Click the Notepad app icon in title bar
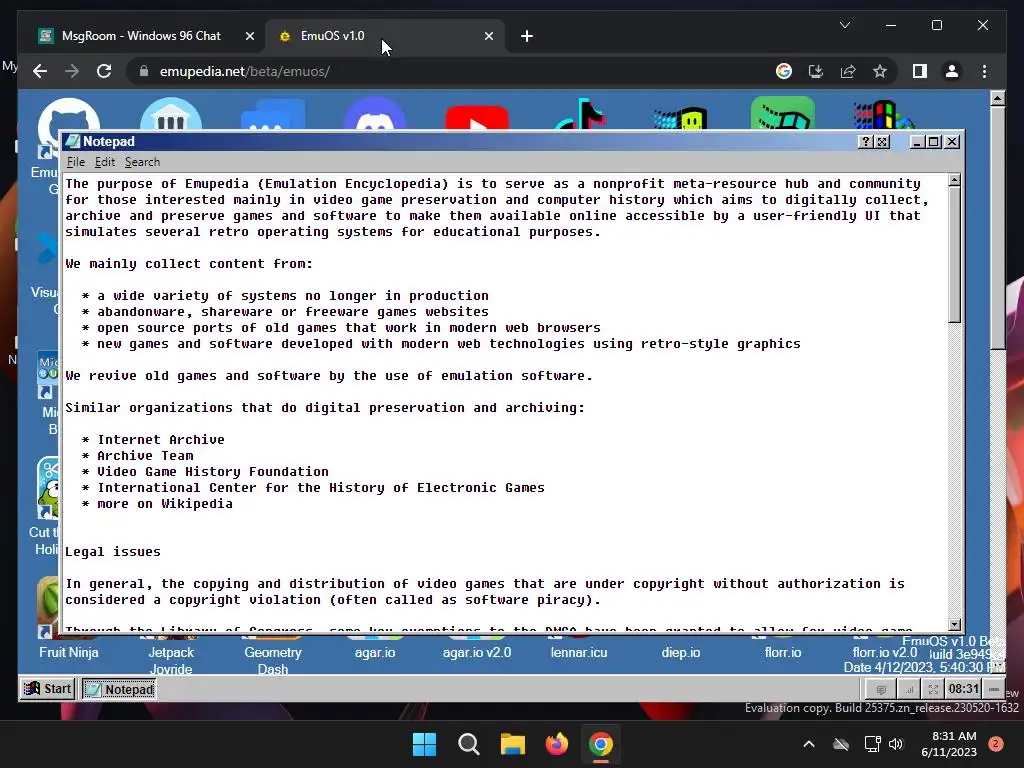Screen dimensions: 1024x768 73,142
